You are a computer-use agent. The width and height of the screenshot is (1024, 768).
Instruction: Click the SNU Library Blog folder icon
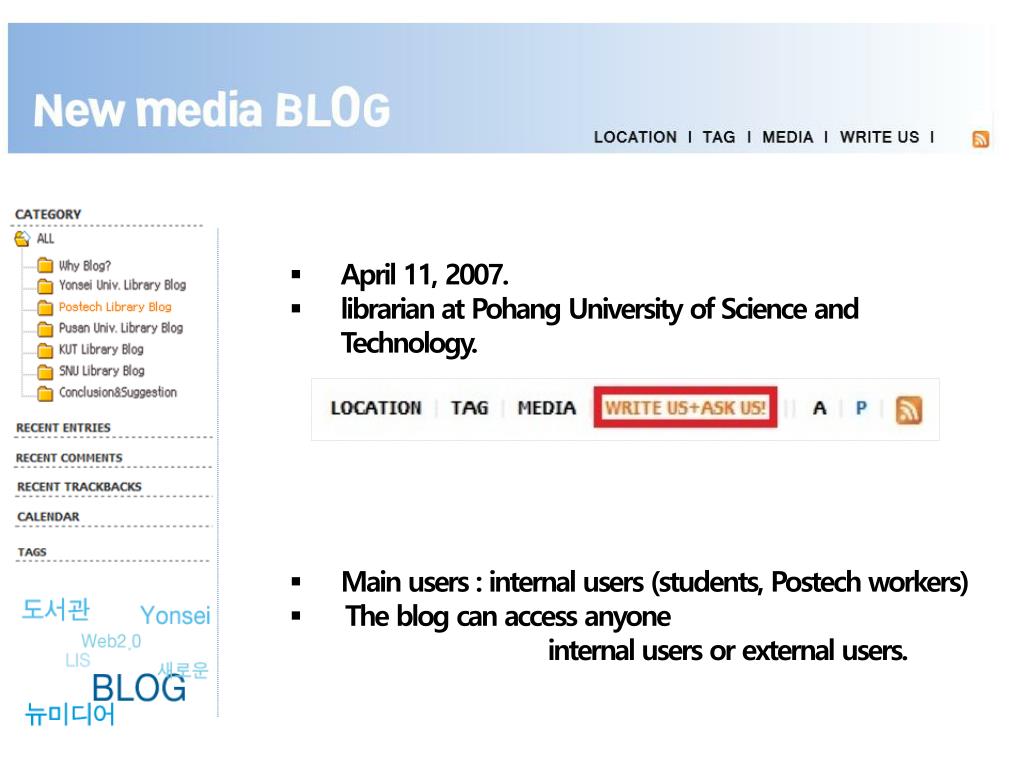(45, 372)
